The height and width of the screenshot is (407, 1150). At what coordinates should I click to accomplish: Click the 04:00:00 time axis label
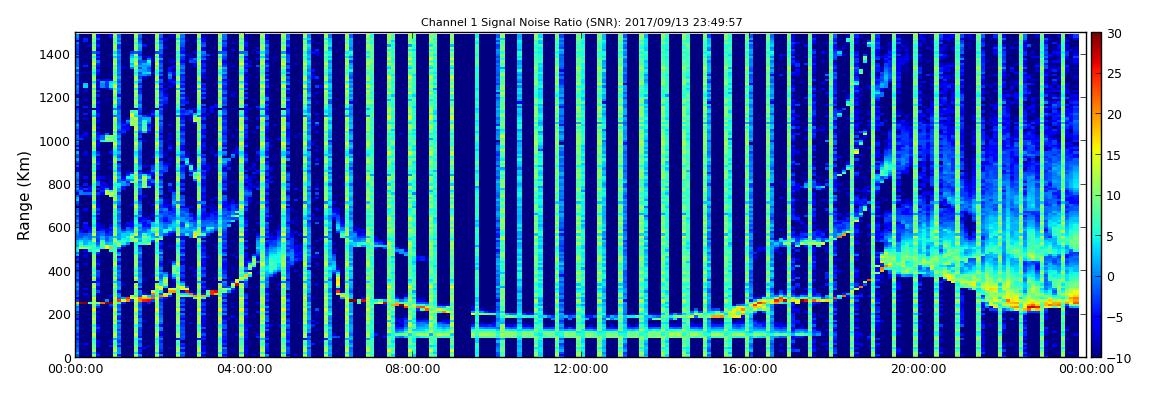pyautogui.click(x=242, y=370)
